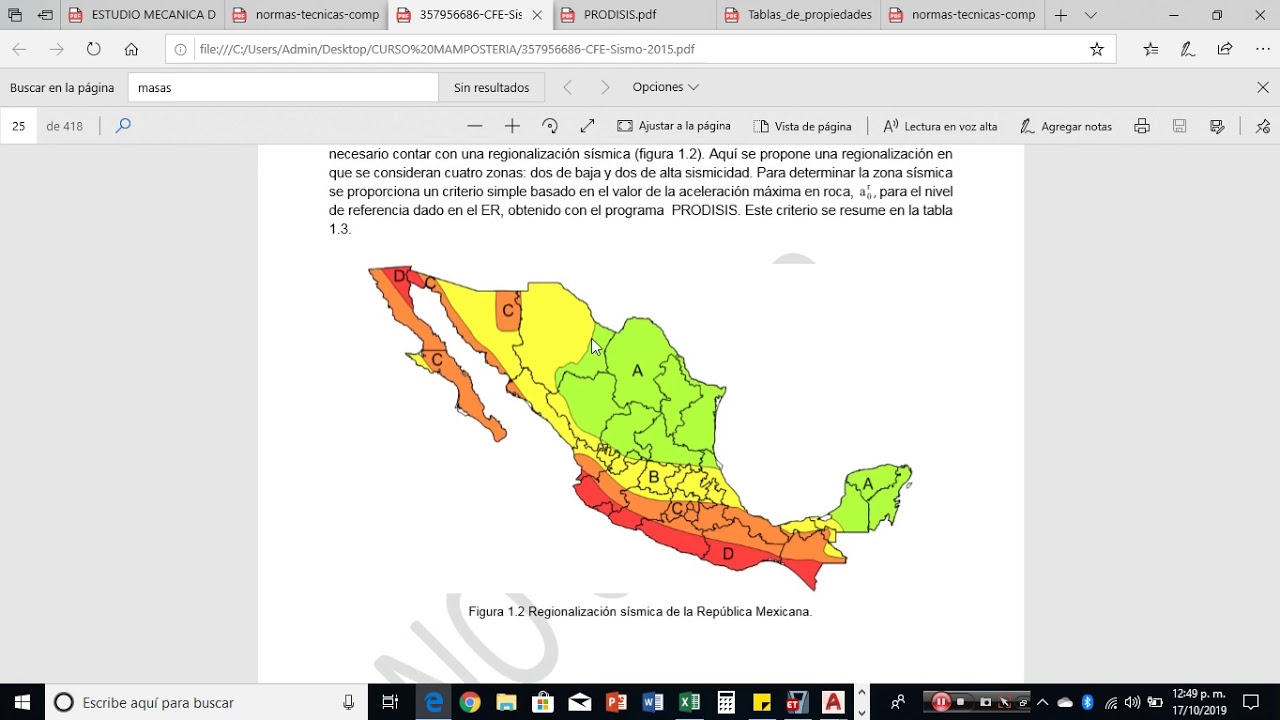Image resolution: width=1280 pixels, height=720 pixels.
Task: Close the find-on-page bar
Action: coord(1263,87)
